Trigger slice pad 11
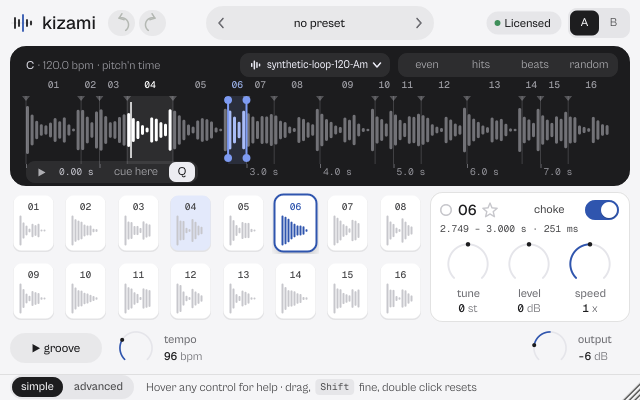Screen dimensions: 640x400 [138, 291]
